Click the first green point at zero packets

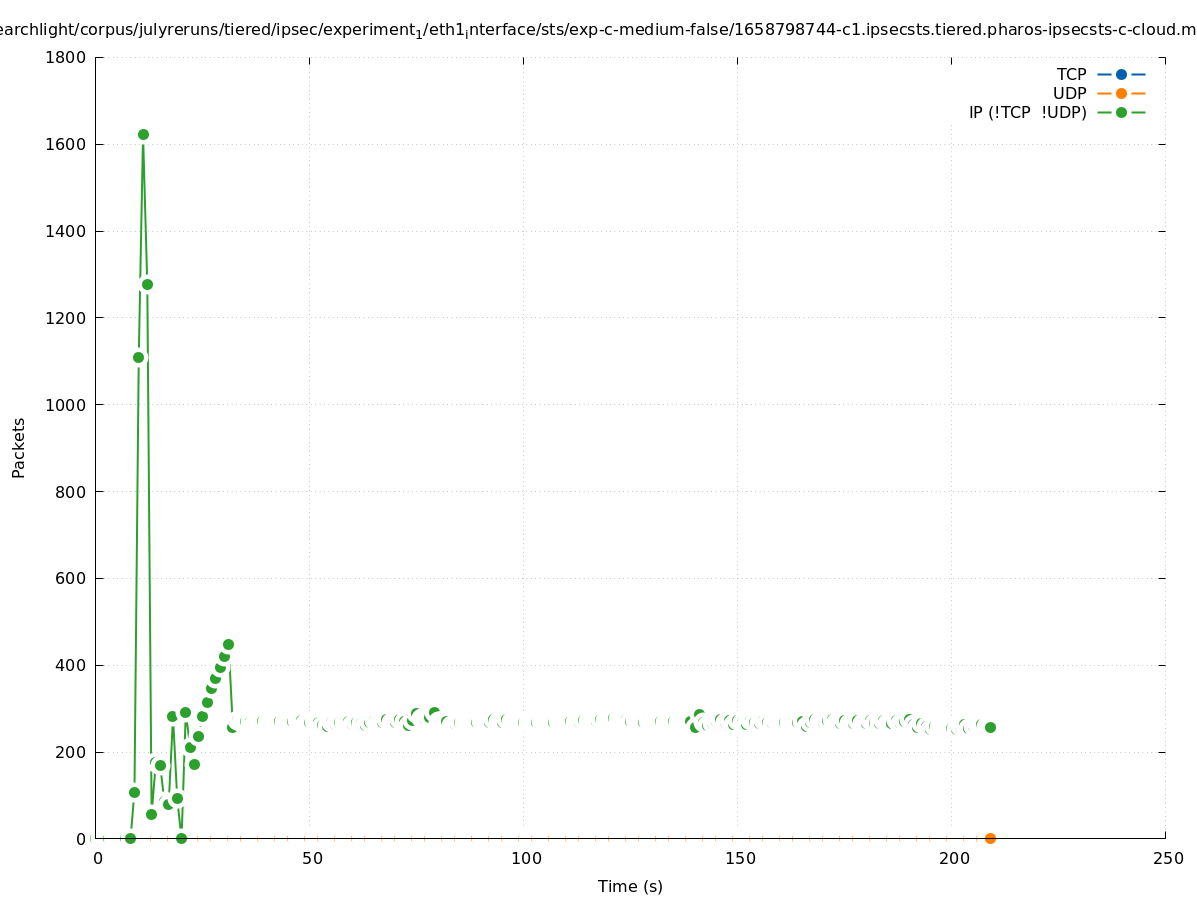pos(130,838)
